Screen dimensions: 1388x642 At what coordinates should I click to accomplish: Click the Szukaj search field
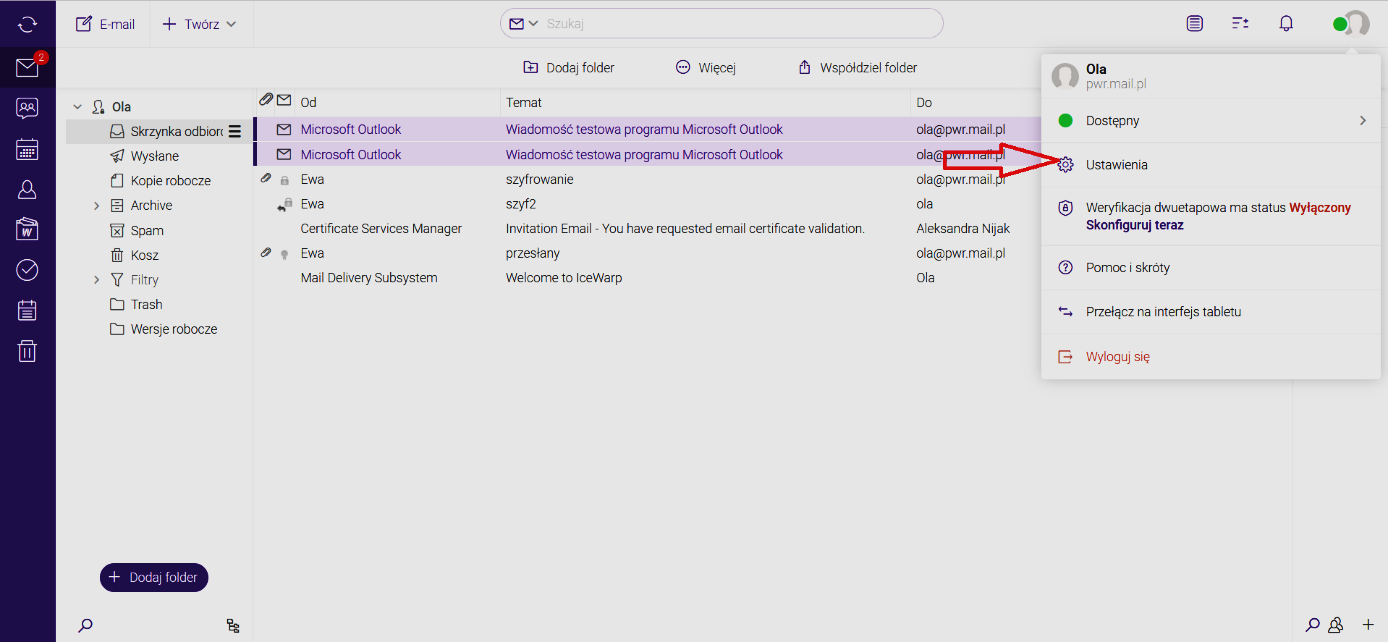pos(735,24)
